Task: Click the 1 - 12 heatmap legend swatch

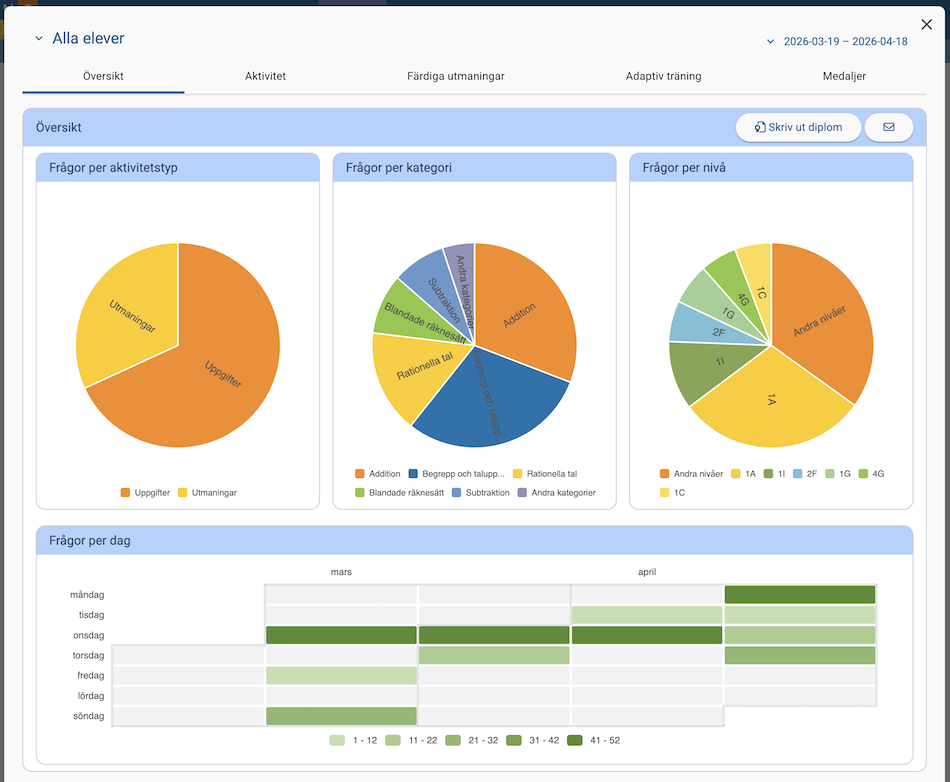Action: pyautogui.click(x=337, y=740)
